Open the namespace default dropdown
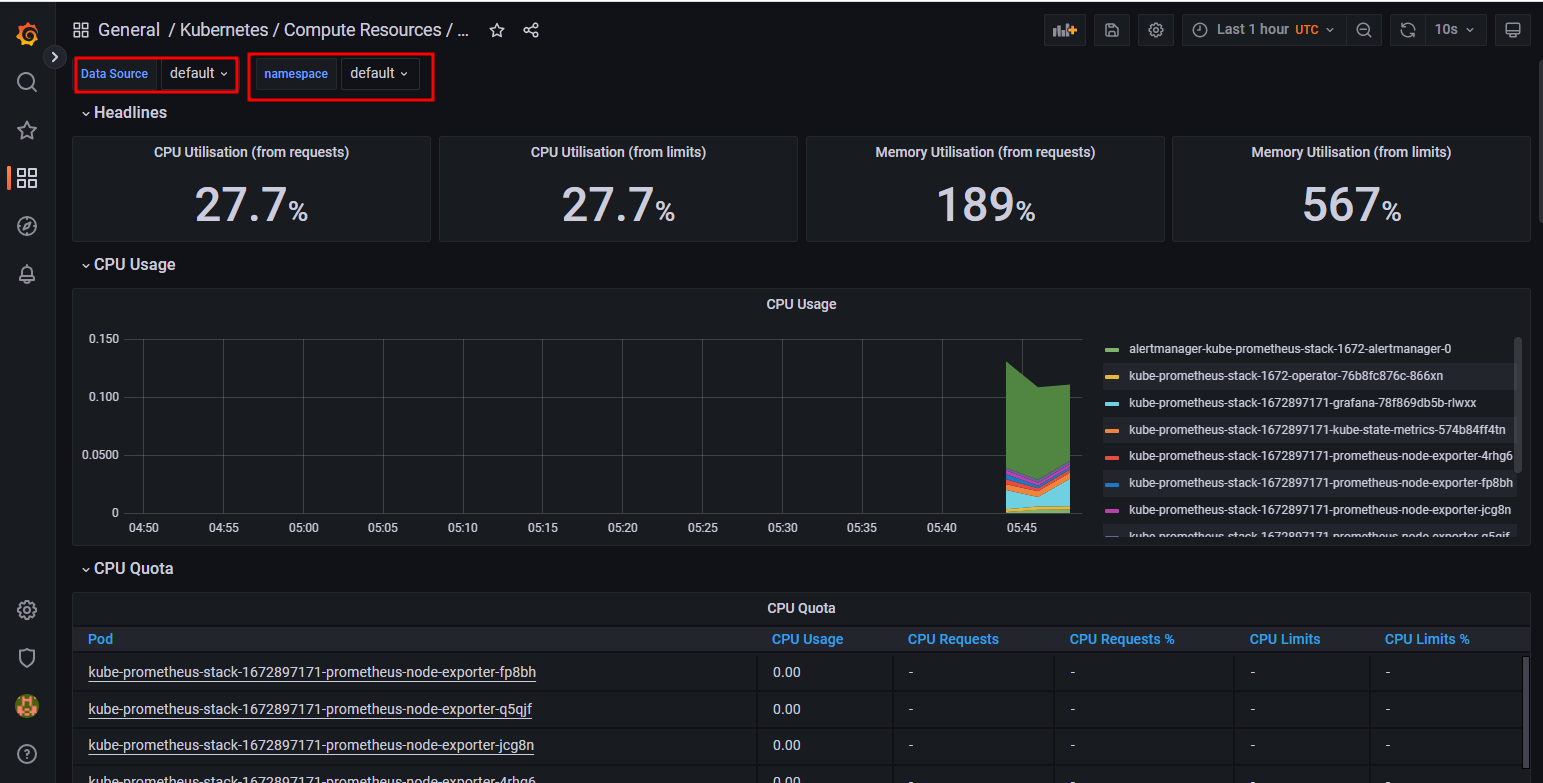Viewport: 1543px width, 783px height. tap(380, 73)
